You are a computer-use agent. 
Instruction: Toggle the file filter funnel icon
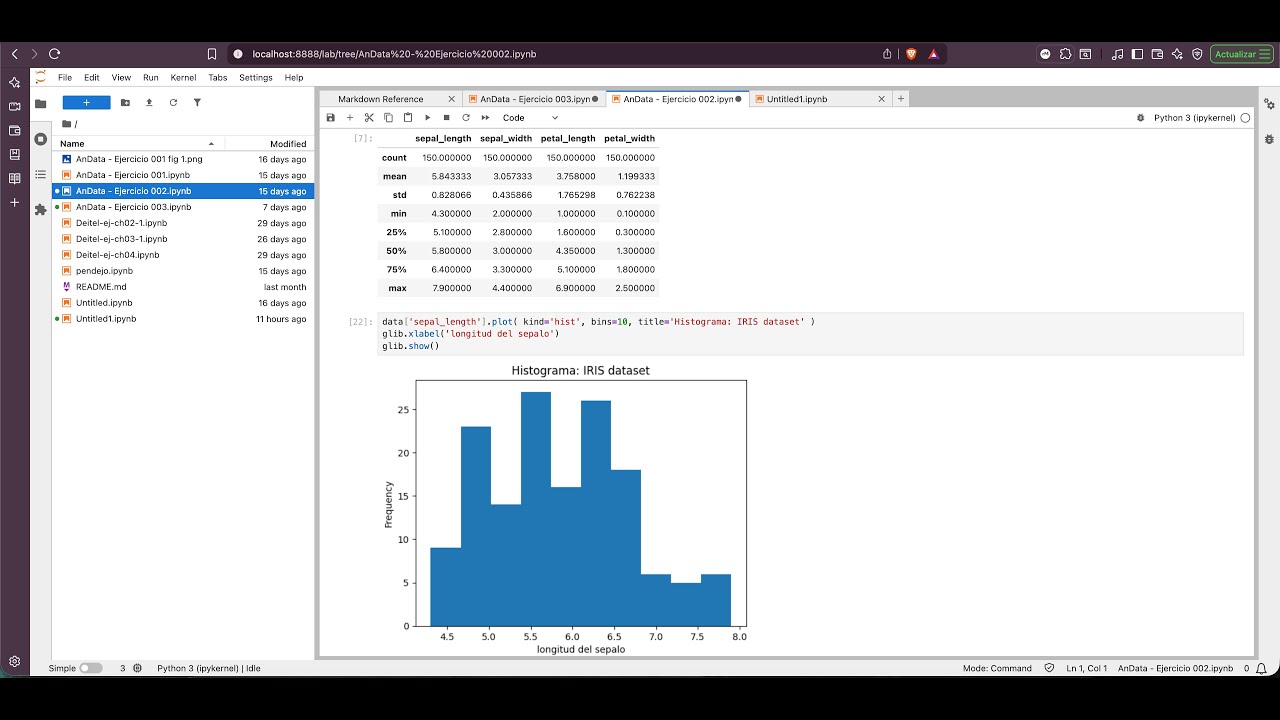click(x=197, y=102)
